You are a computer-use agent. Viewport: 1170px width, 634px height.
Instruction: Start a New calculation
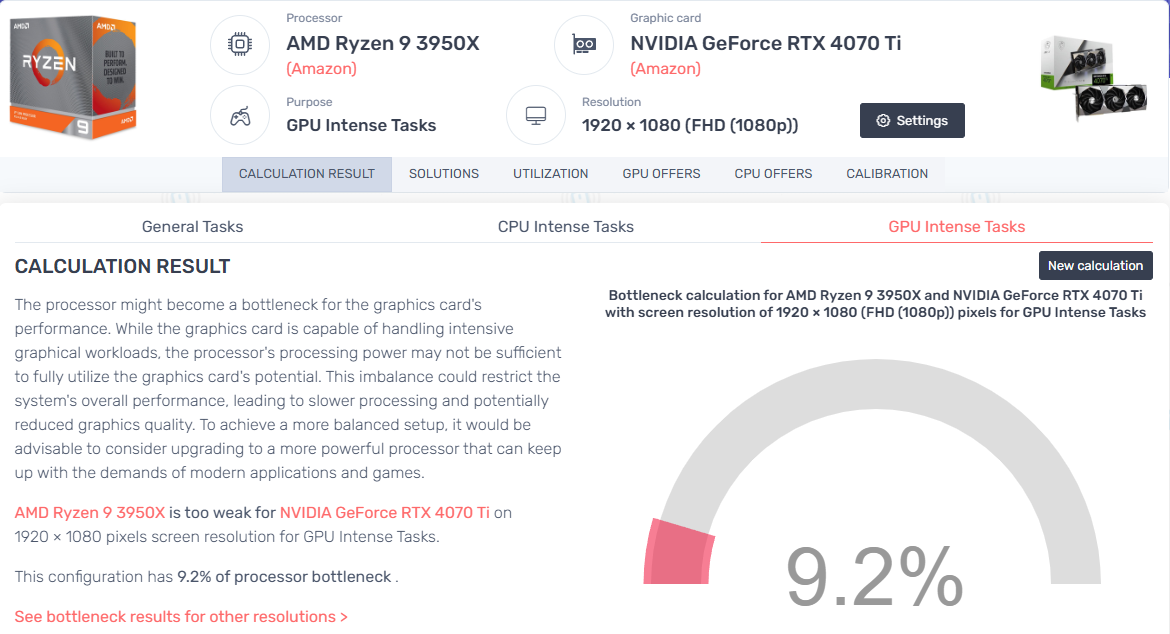click(x=1095, y=266)
